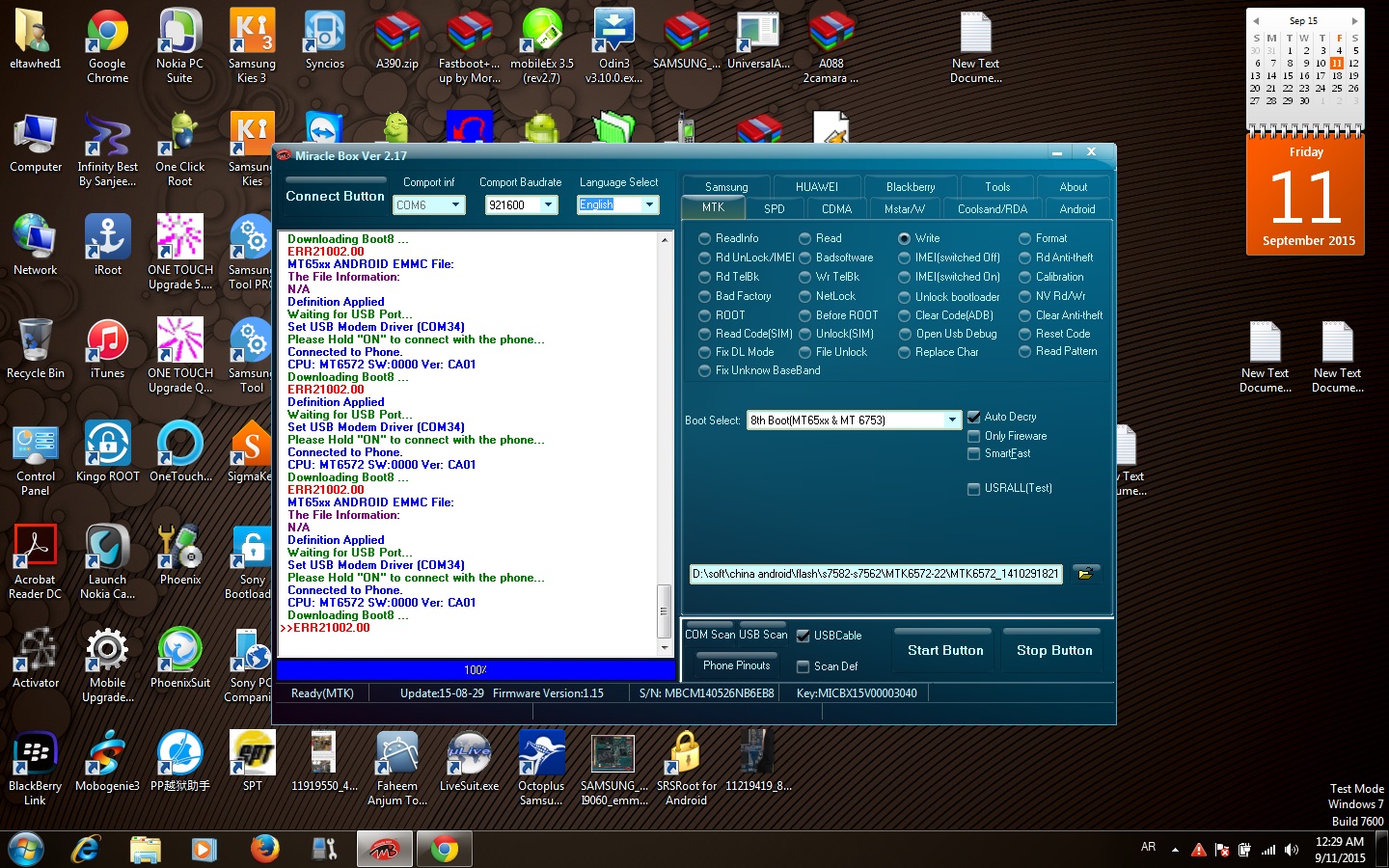The width and height of the screenshot is (1389, 868).
Task: Go to next month in calendar gadget
Action: (1354, 20)
